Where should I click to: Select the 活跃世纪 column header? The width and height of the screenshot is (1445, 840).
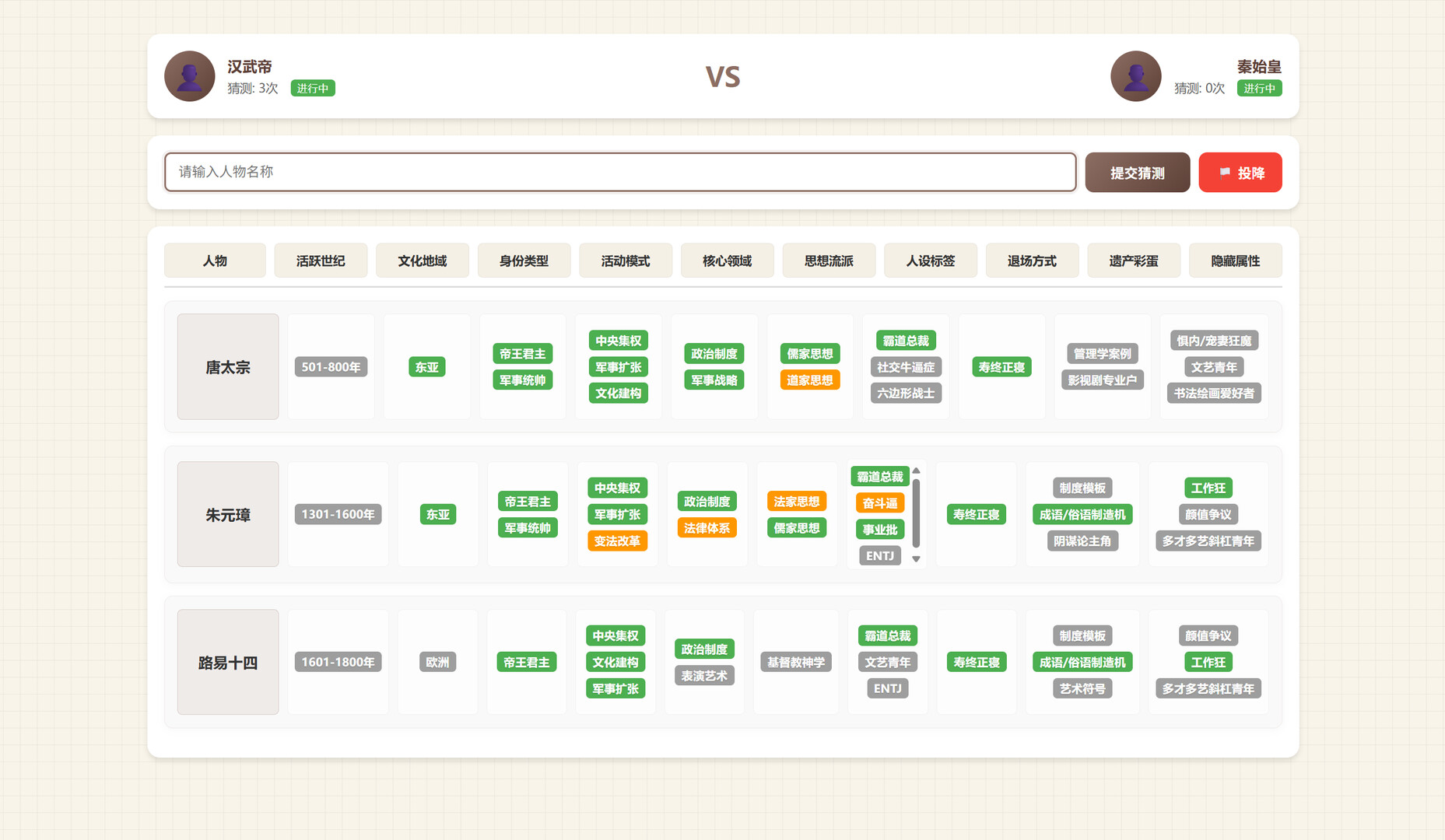click(321, 261)
